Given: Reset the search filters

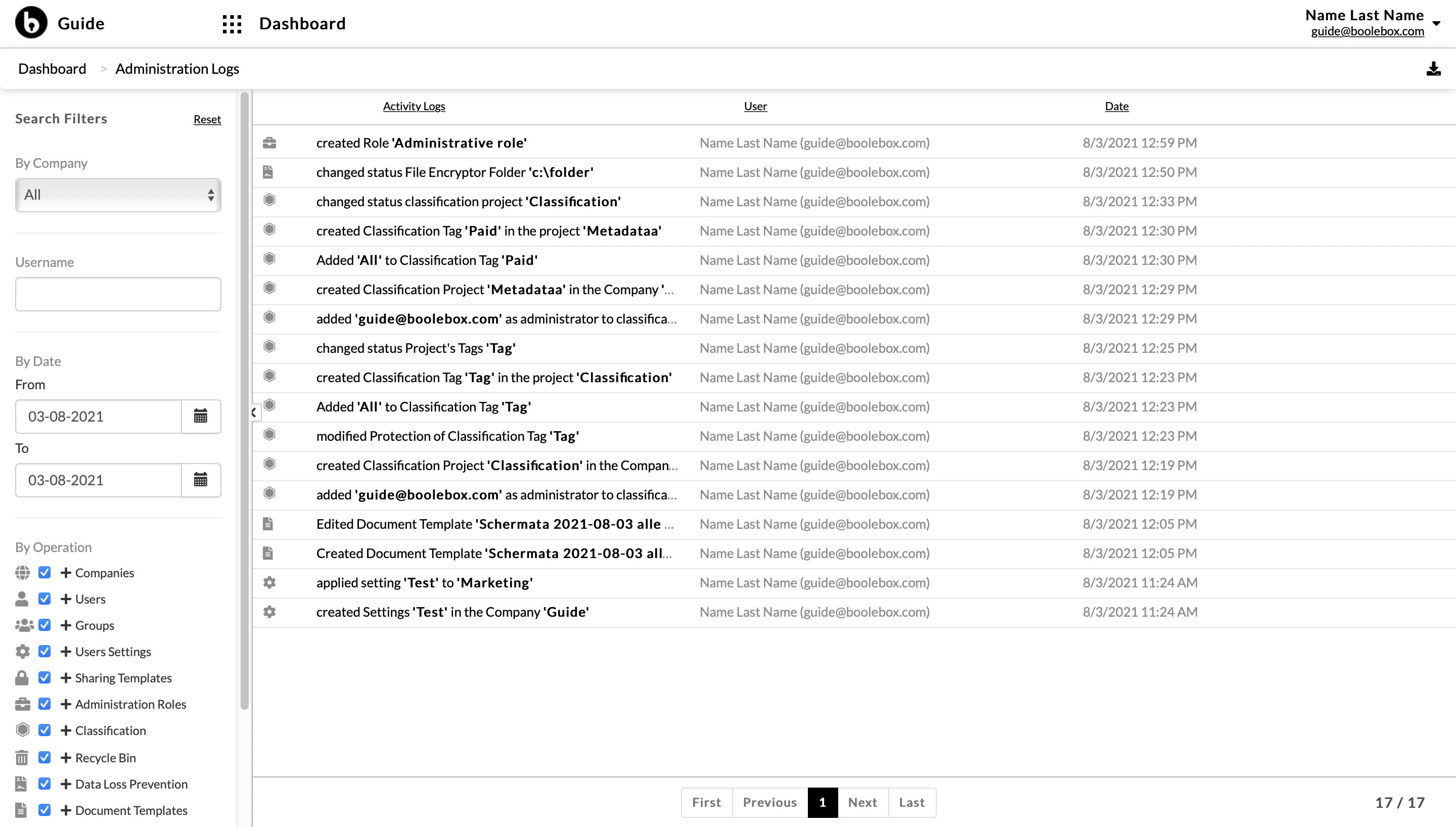Looking at the screenshot, I should (207, 119).
